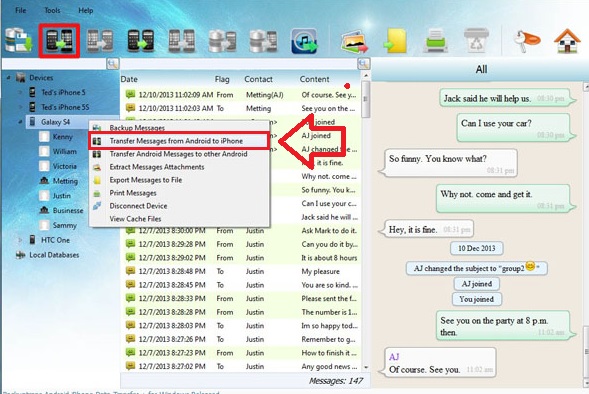Open the Metting group chat in tree

[x=65, y=181]
